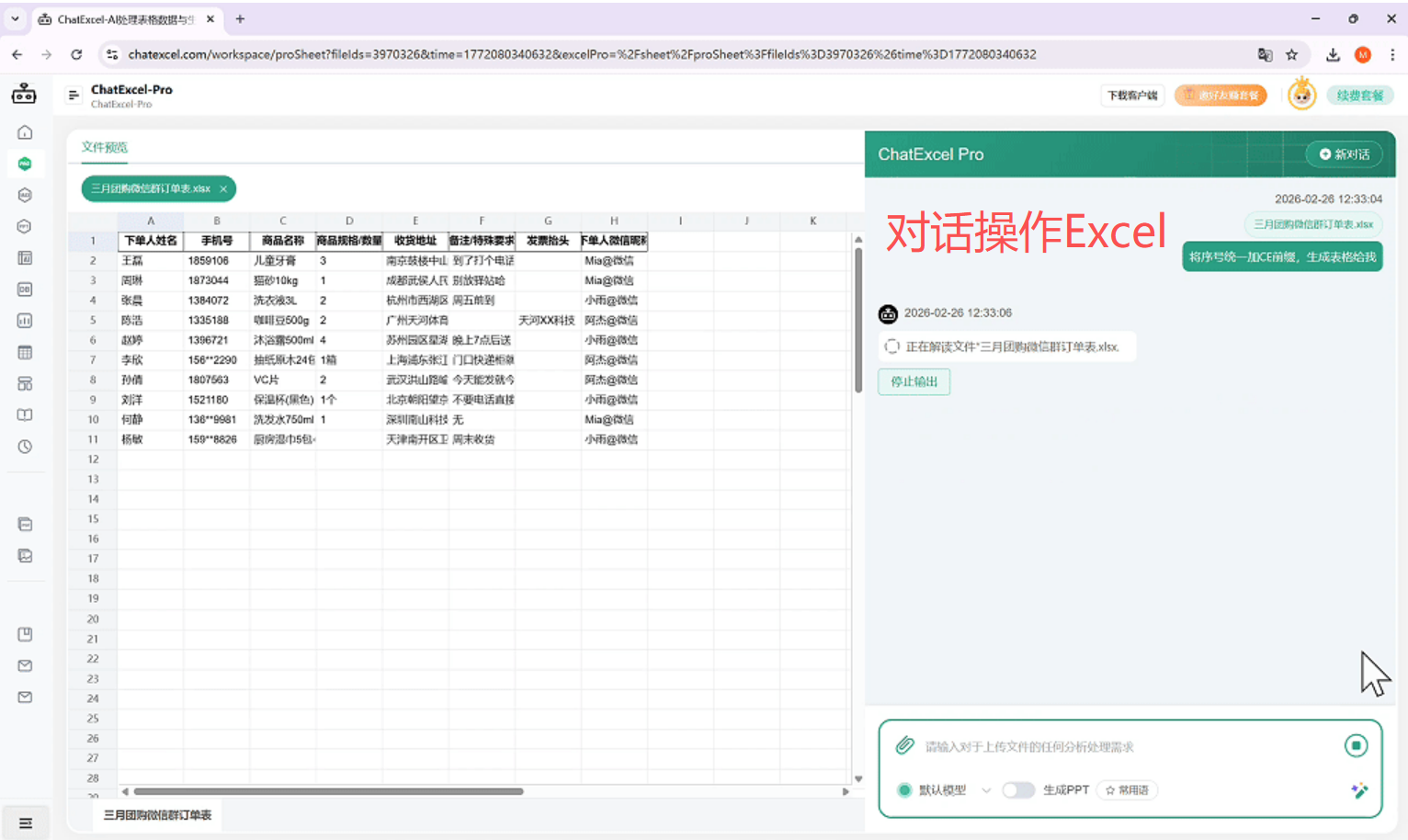Open the bar chart analysis icon in sidebar
The height and width of the screenshot is (840, 1408).
click(x=26, y=321)
